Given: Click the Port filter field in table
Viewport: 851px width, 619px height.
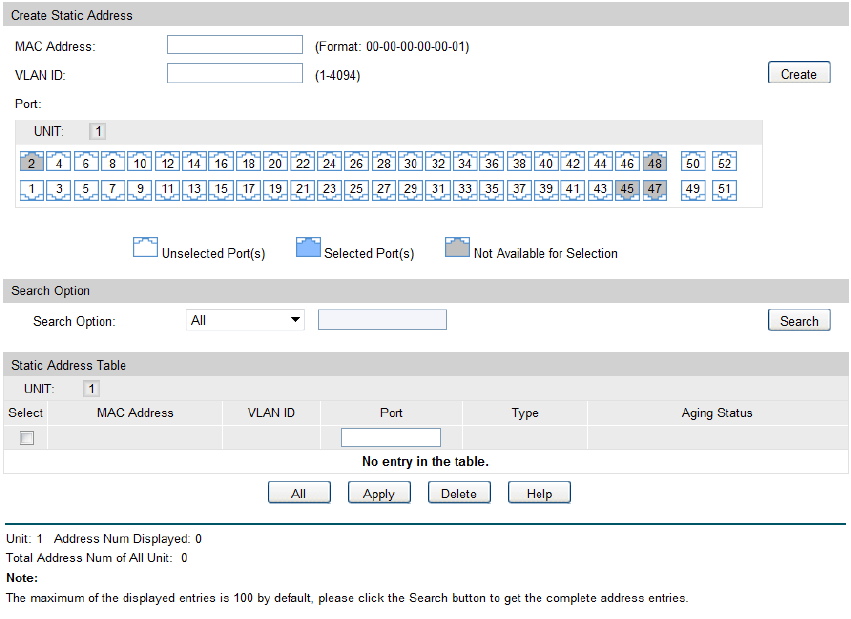Looking at the screenshot, I should [x=391, y=437].
